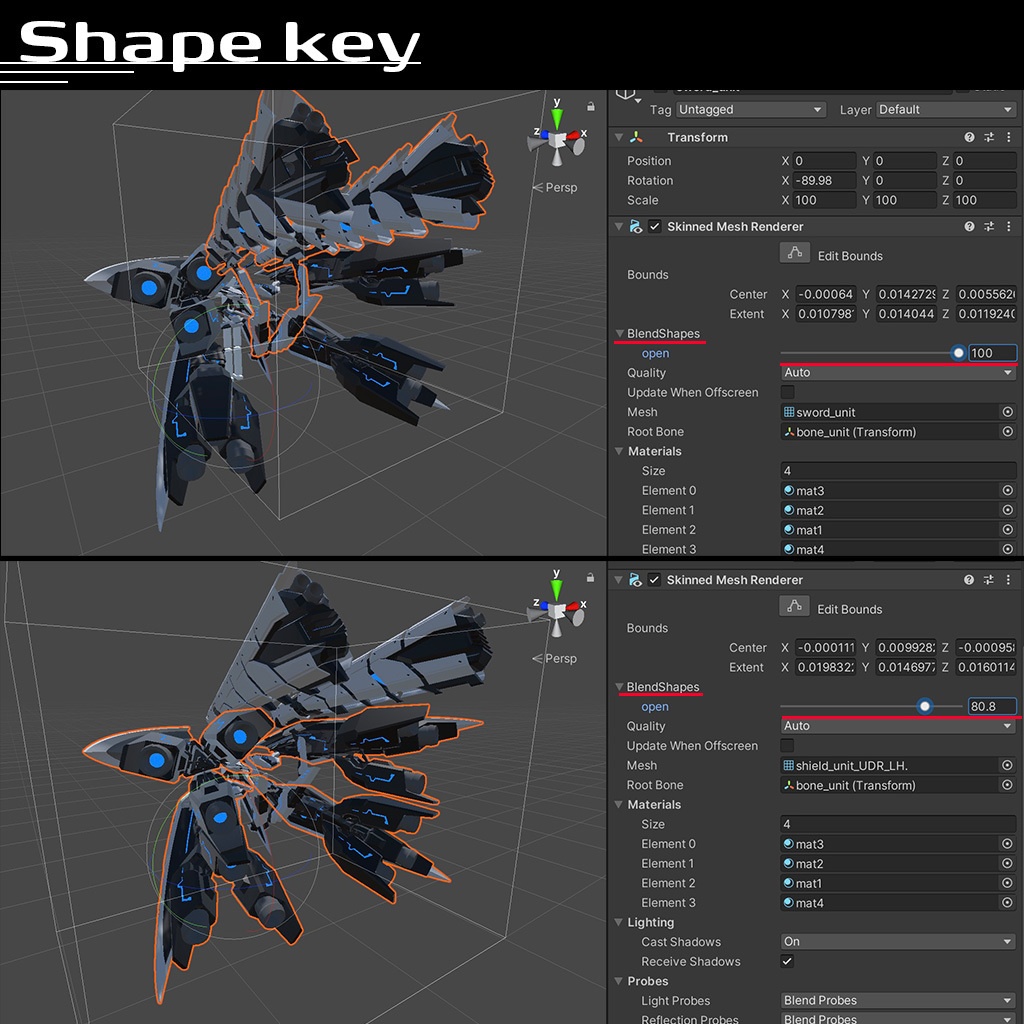
Task: Click the lower open blend shape slider handle
Action: point(925,706)
